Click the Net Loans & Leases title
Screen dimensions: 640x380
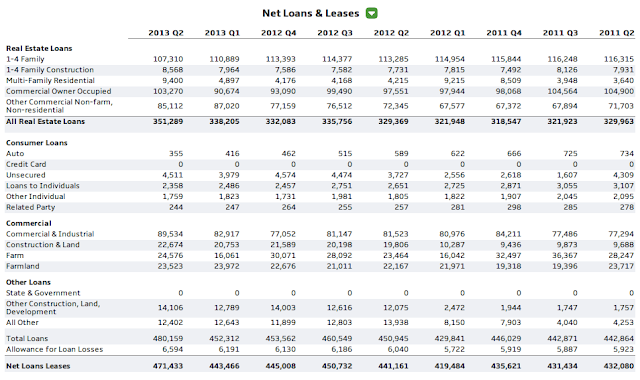pos(311,13)
